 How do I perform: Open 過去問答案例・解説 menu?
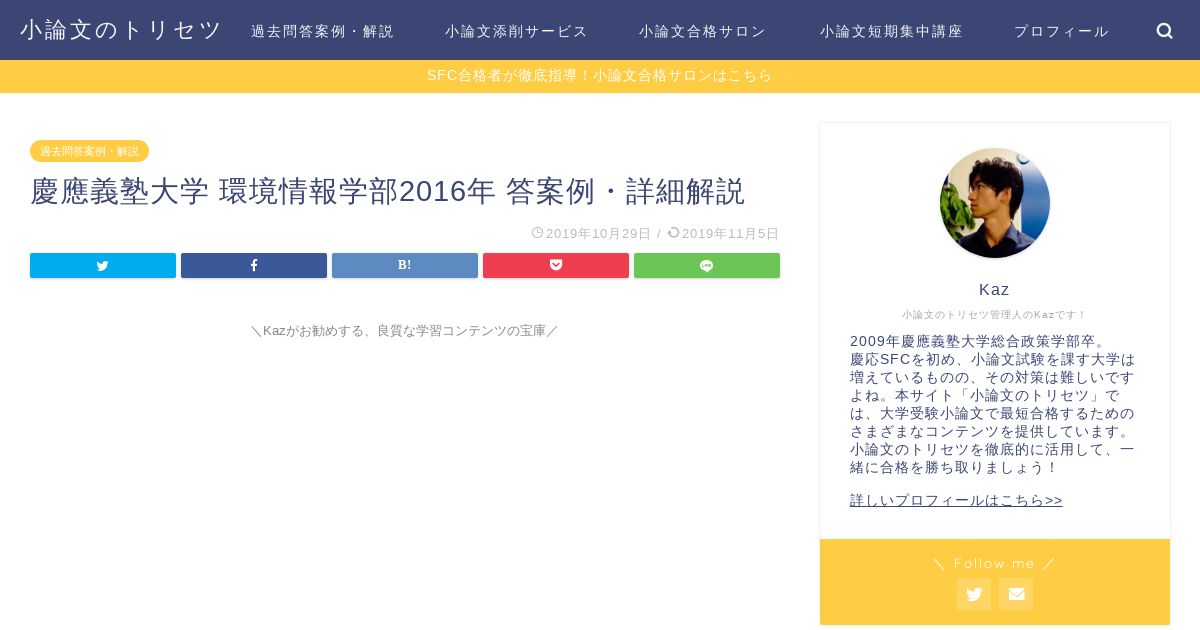point(323,31)
